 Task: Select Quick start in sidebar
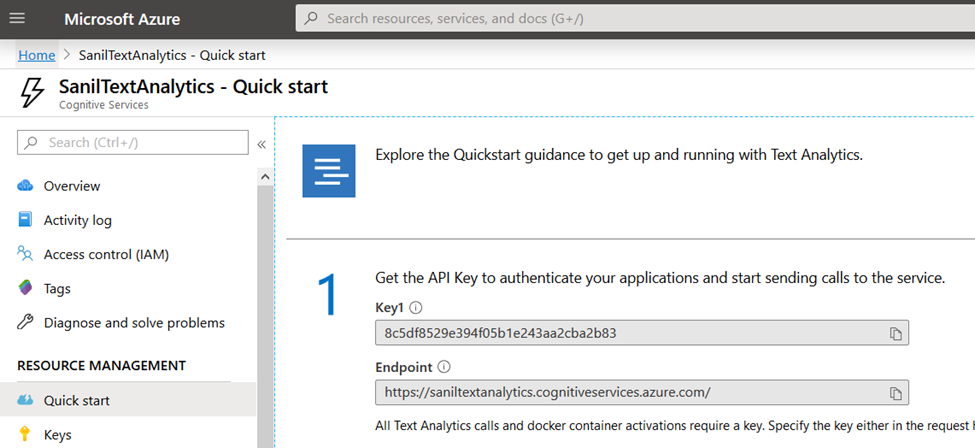point(127,401)
